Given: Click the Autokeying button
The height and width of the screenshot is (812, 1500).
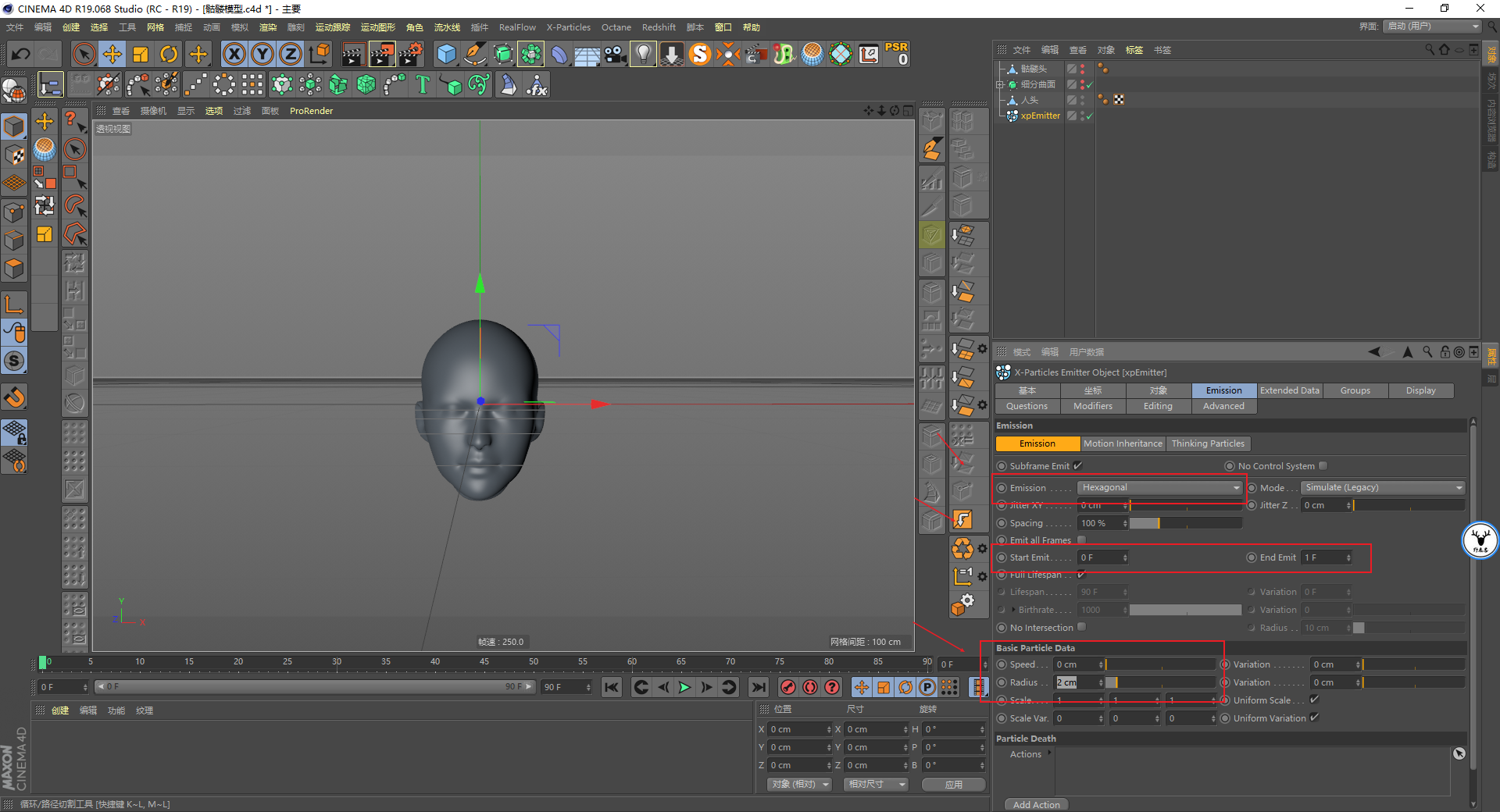Looking at the screenshot, I should (x=810, y=687).
